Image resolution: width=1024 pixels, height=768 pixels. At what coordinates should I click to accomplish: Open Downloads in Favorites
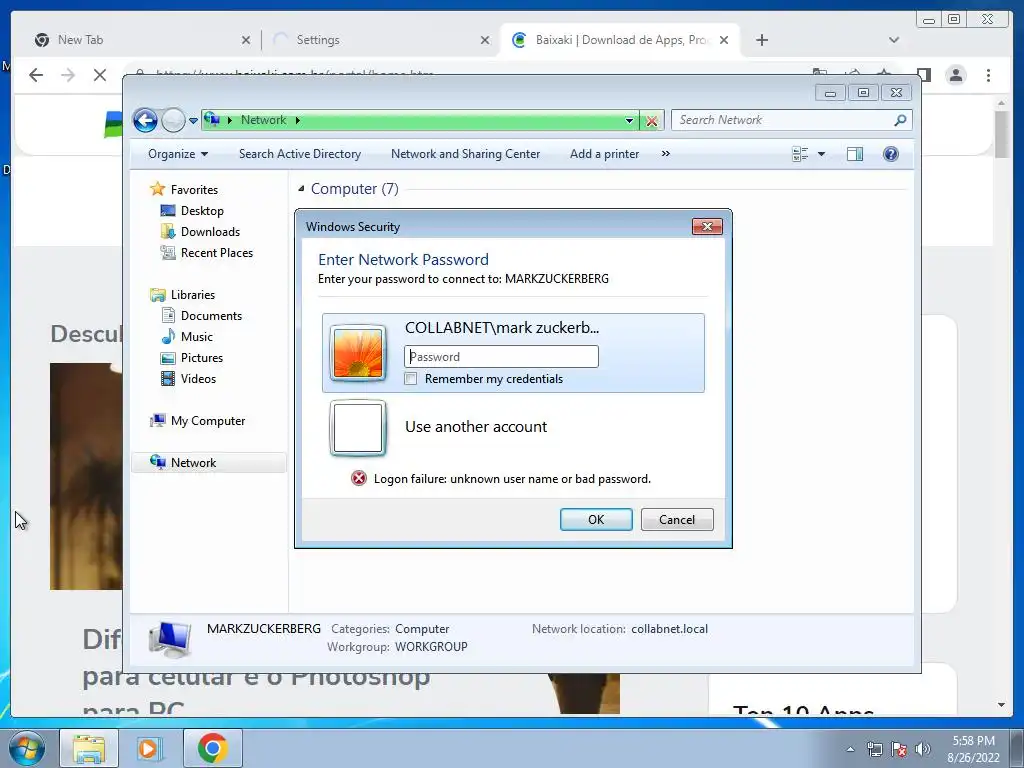pos(210,232)
